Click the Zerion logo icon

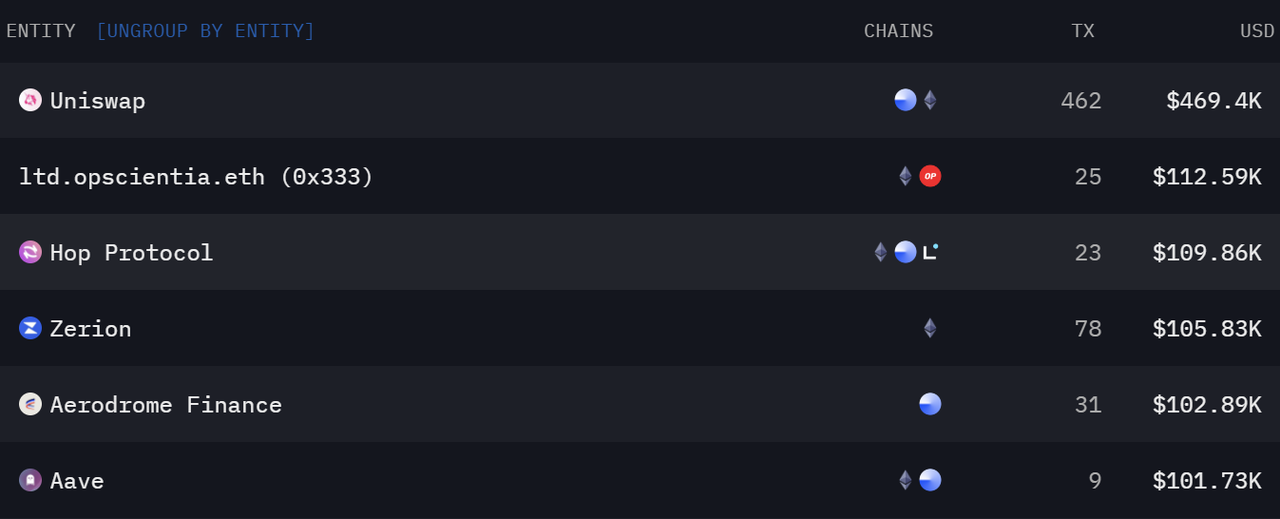[x=30, y=328]
